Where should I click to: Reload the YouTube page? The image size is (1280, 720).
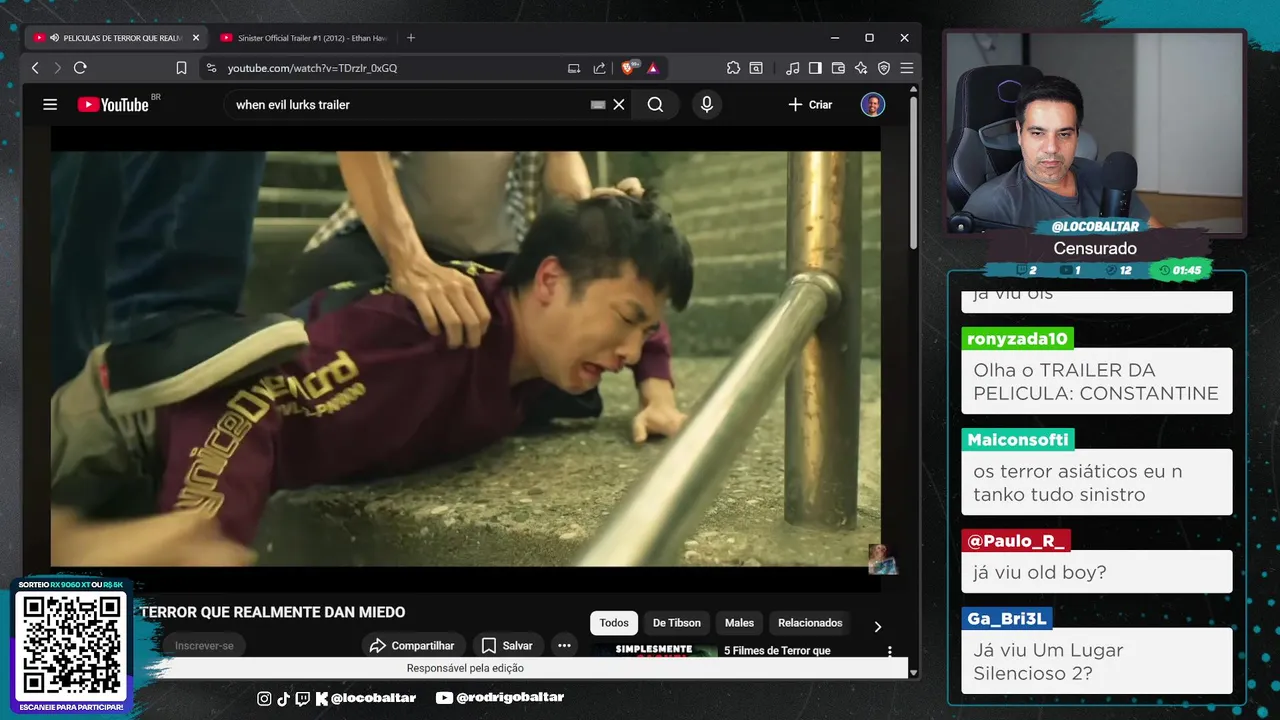pyautogui.click(x=80, y=68)
